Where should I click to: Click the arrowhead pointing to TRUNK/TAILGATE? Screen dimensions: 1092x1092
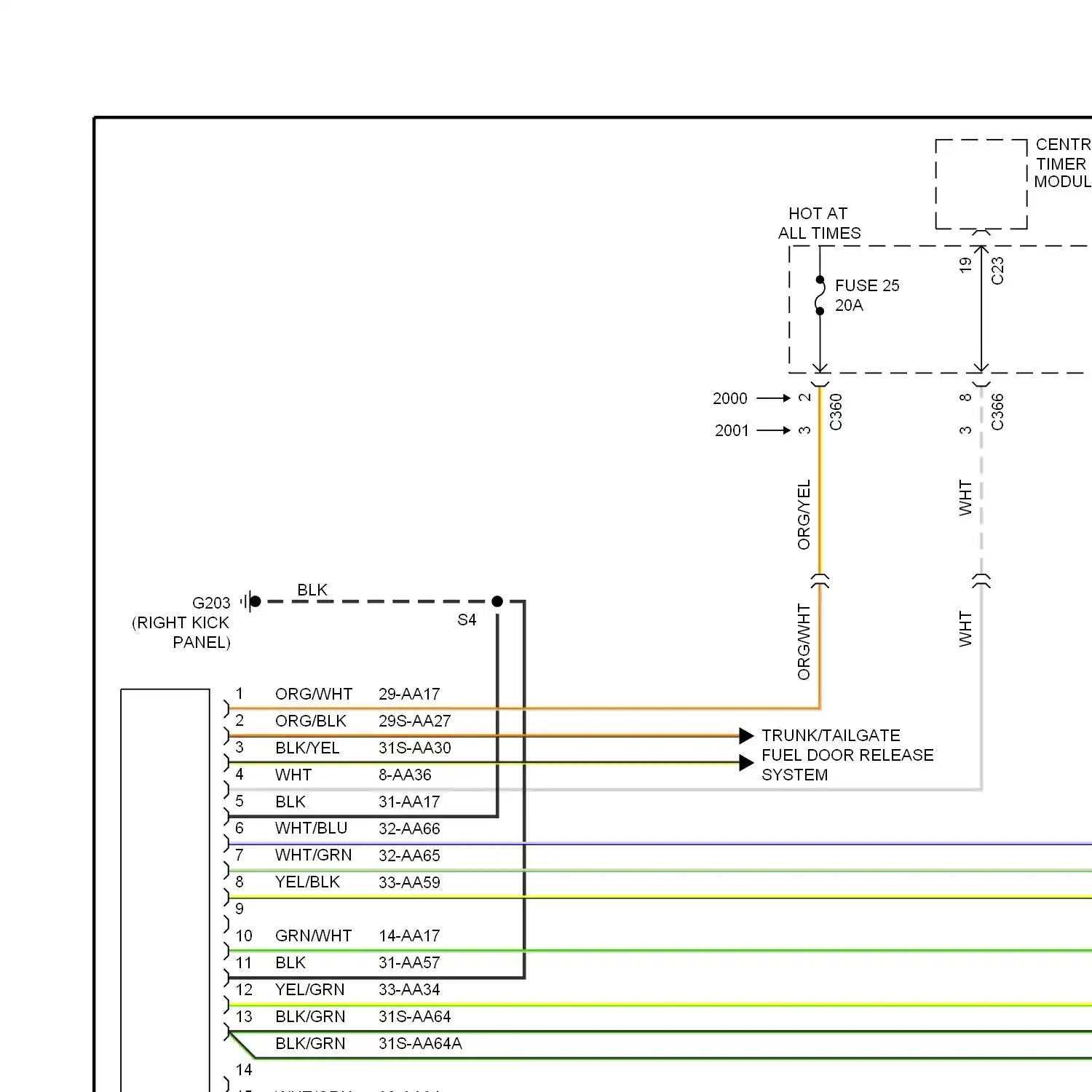(x=746, y=735)
